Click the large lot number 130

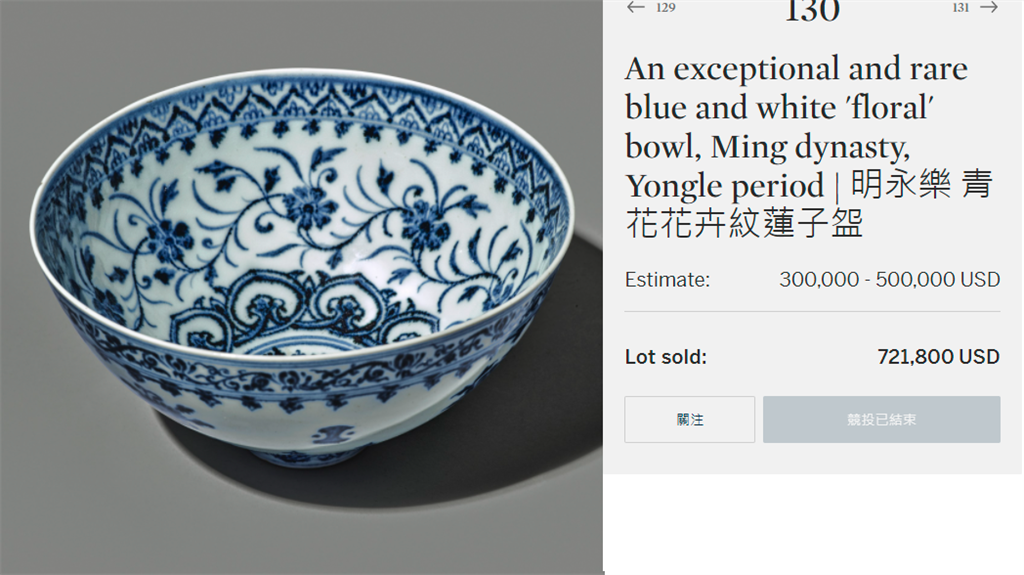pyautogui.click(x=811, y=10)
